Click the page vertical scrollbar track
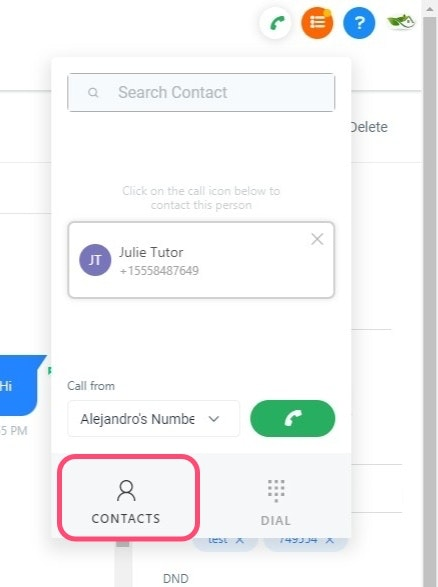The height and width of the screenshot is (587, 438). pos(430,299)
